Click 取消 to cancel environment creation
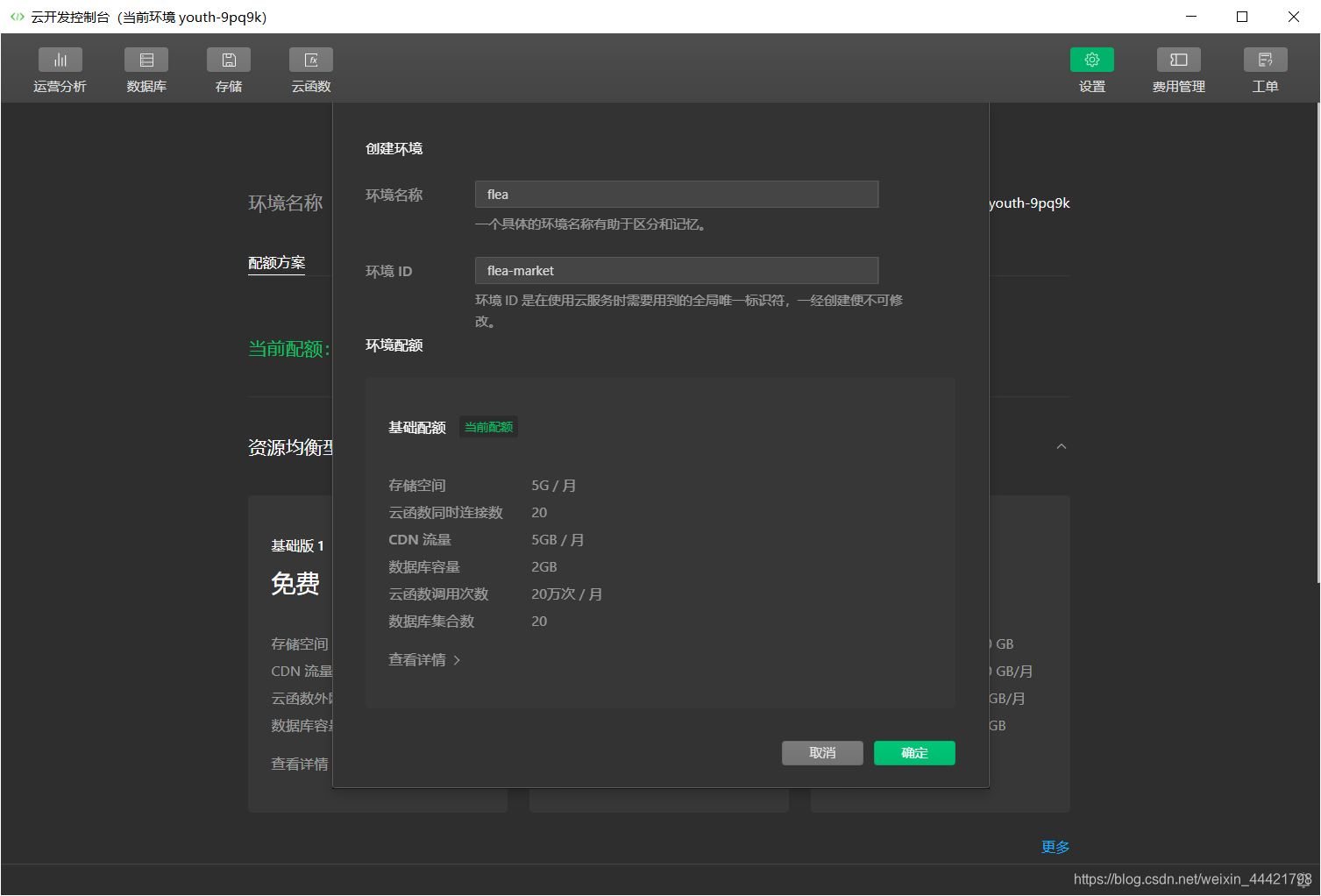Viewport: 1321px width, 896px height. coord(822,753)
